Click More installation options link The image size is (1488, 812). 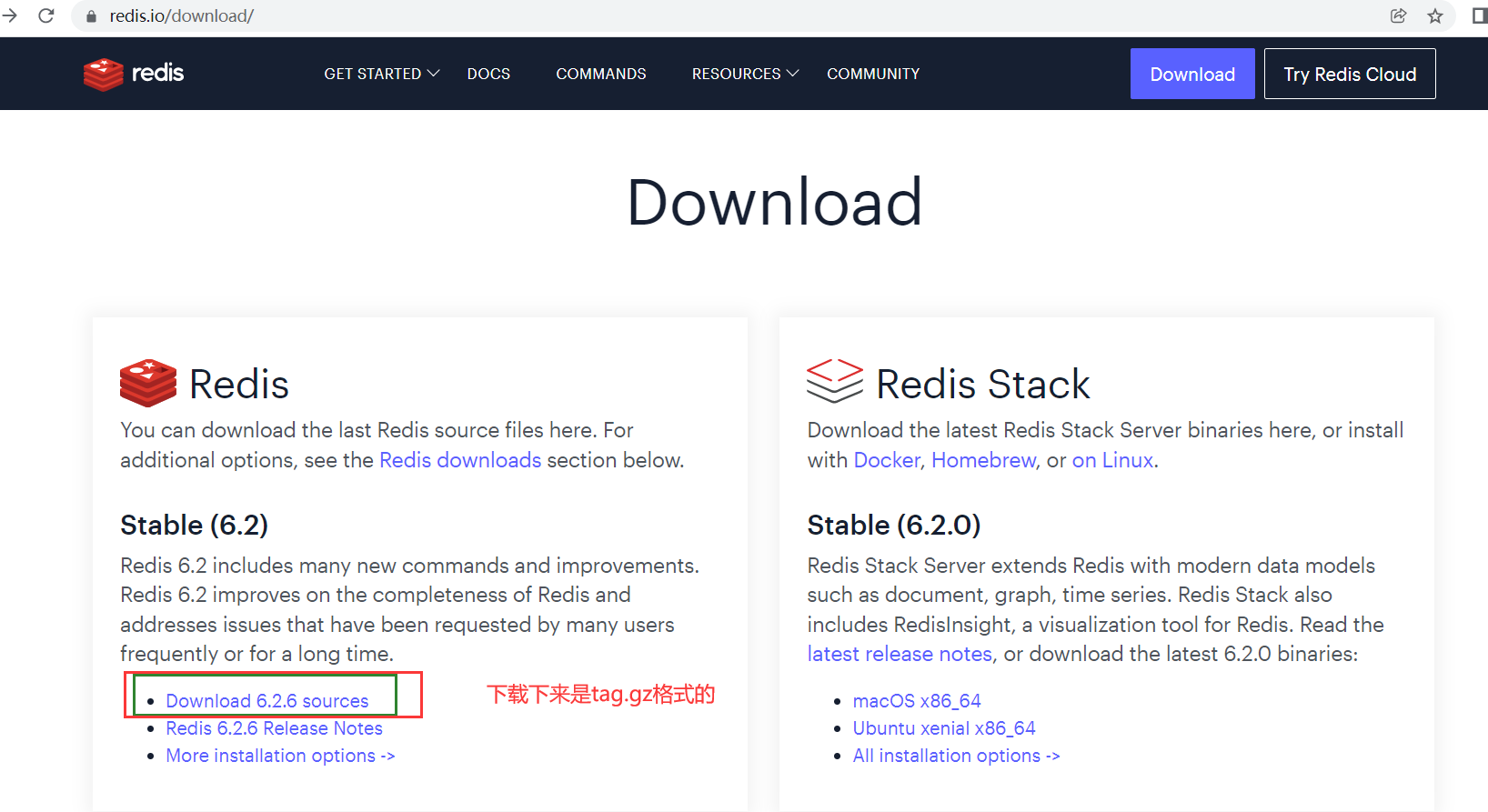[x=280, y=756]
